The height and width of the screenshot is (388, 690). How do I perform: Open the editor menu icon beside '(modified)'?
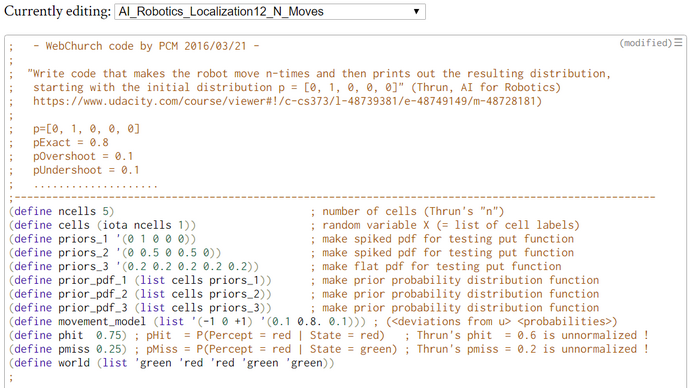click(678, 42)
